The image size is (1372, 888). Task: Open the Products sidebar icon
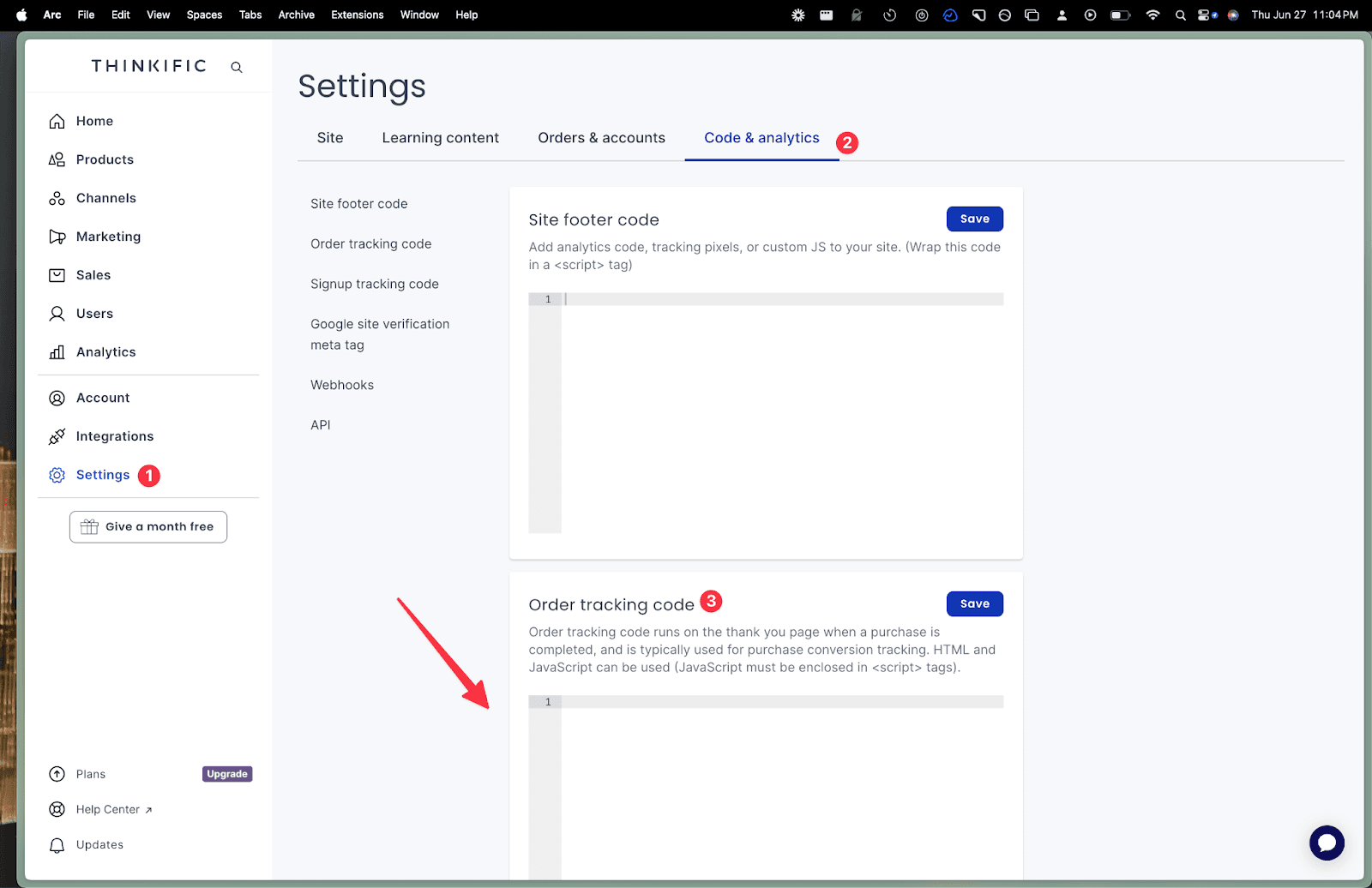tap(57, 159)
